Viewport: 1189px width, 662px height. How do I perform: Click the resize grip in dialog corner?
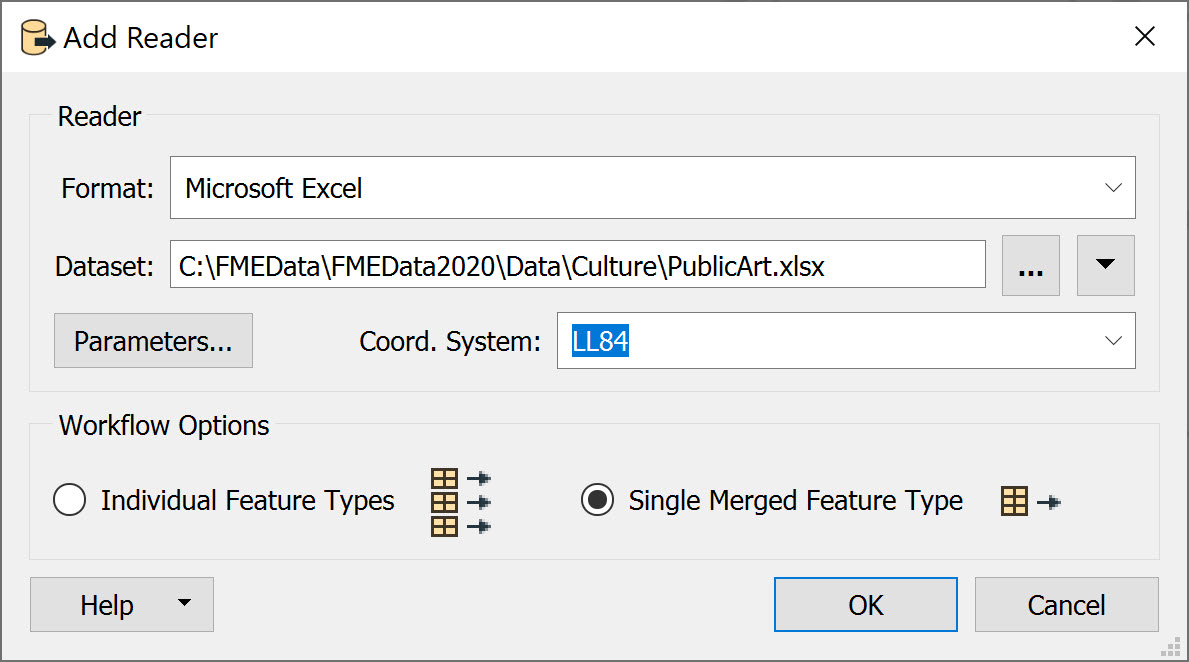(1172, 647)
